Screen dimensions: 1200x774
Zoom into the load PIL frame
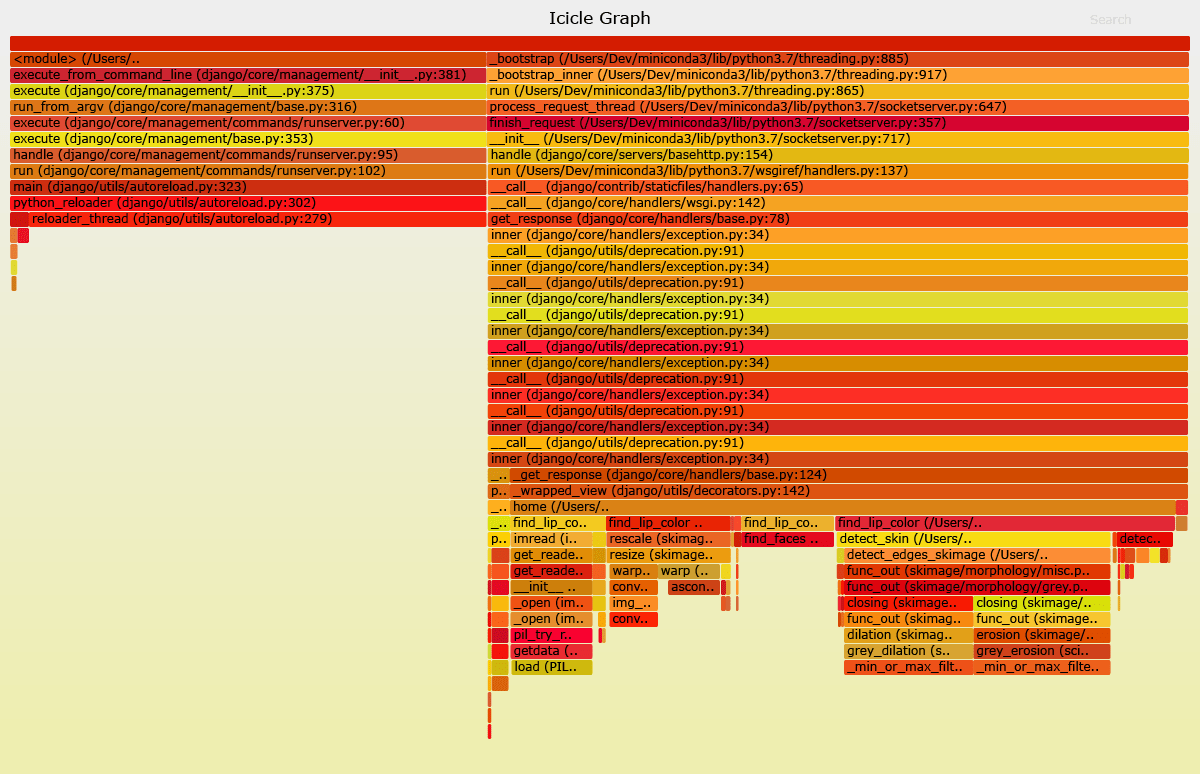(551, 667)
